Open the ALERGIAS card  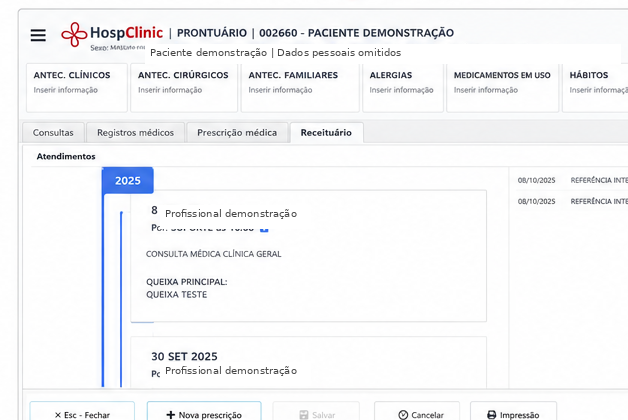(x=403, y=88)
